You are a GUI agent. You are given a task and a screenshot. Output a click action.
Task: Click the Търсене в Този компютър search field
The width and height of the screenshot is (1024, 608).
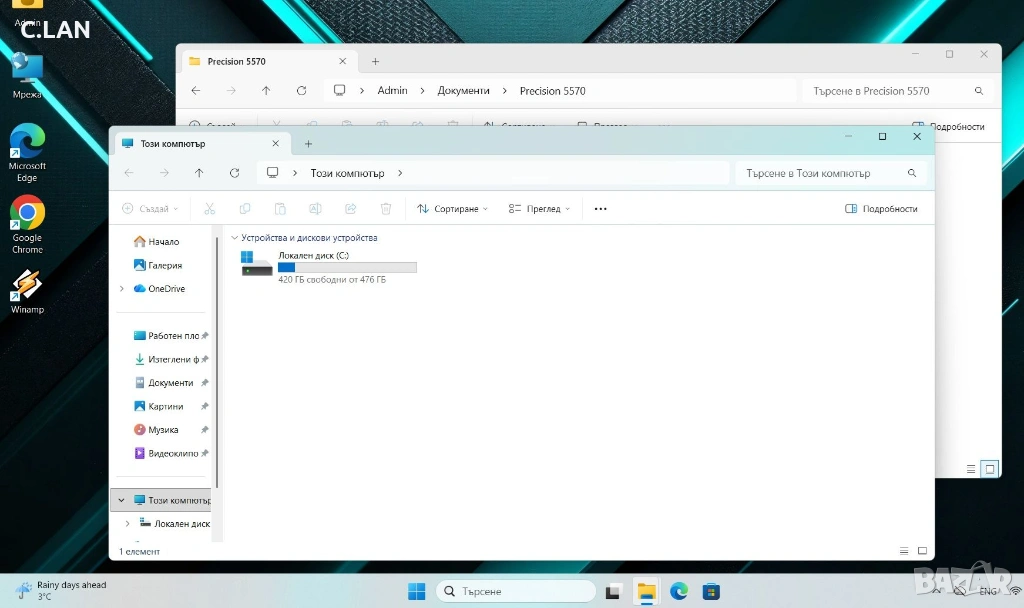tap(820, 173)
